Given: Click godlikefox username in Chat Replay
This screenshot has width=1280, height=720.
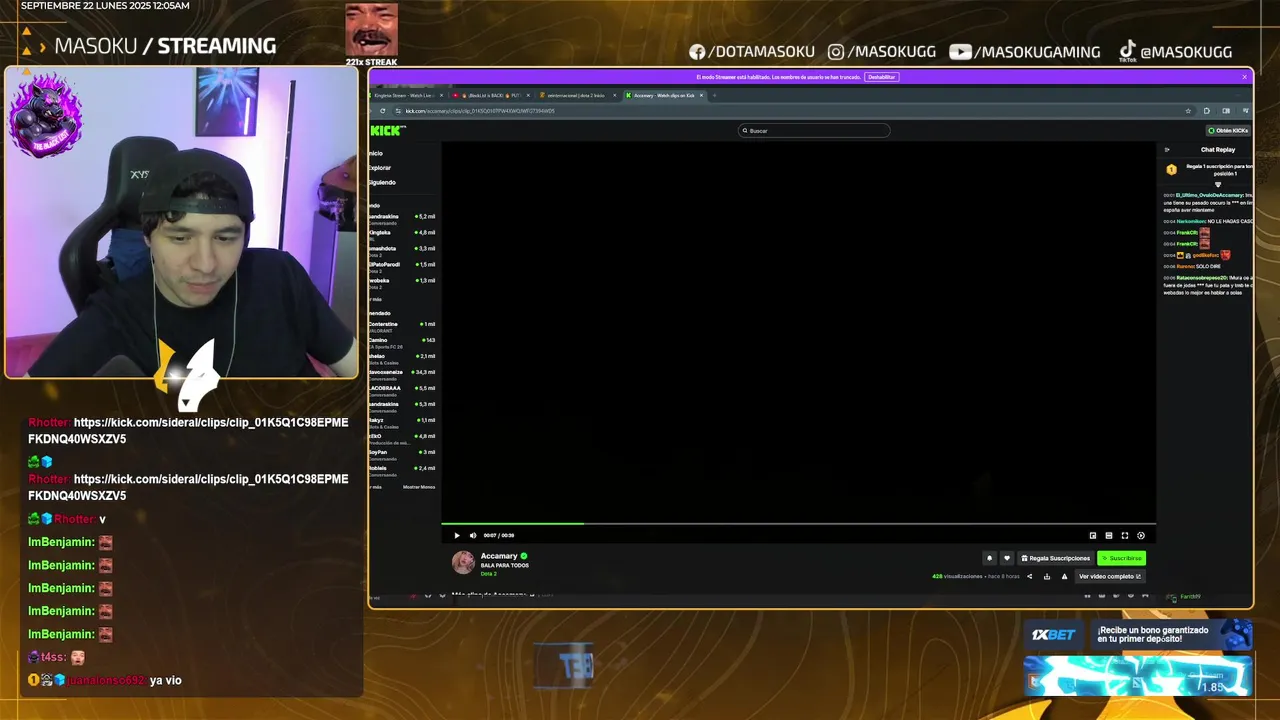Looking at the screenshot, I should pos(1205,255).
